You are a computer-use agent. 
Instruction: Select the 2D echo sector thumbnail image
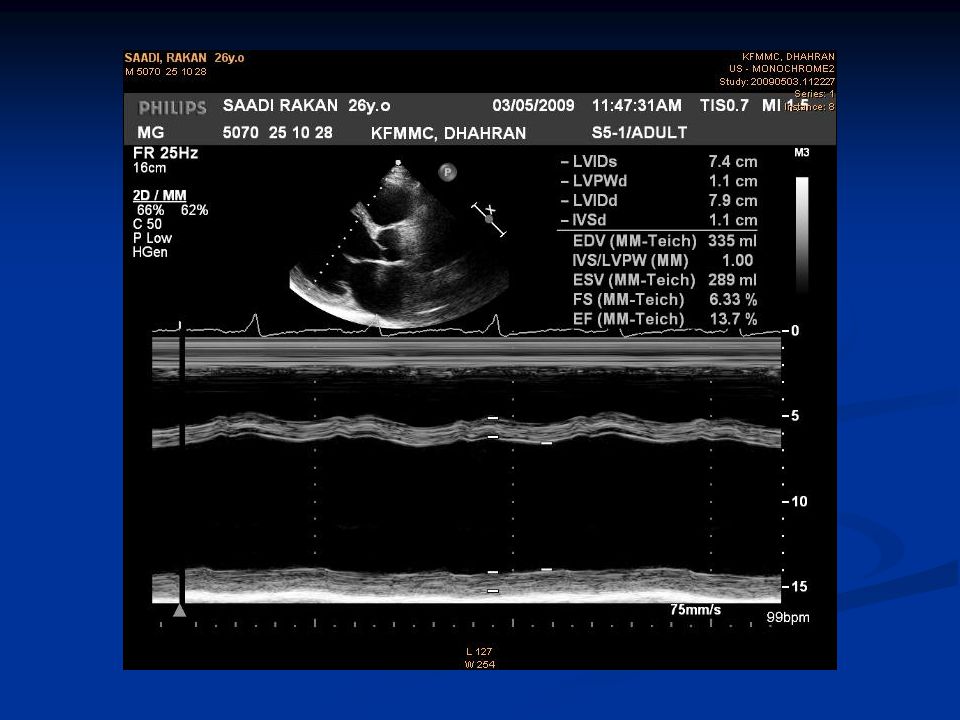[x=399, y=244]
